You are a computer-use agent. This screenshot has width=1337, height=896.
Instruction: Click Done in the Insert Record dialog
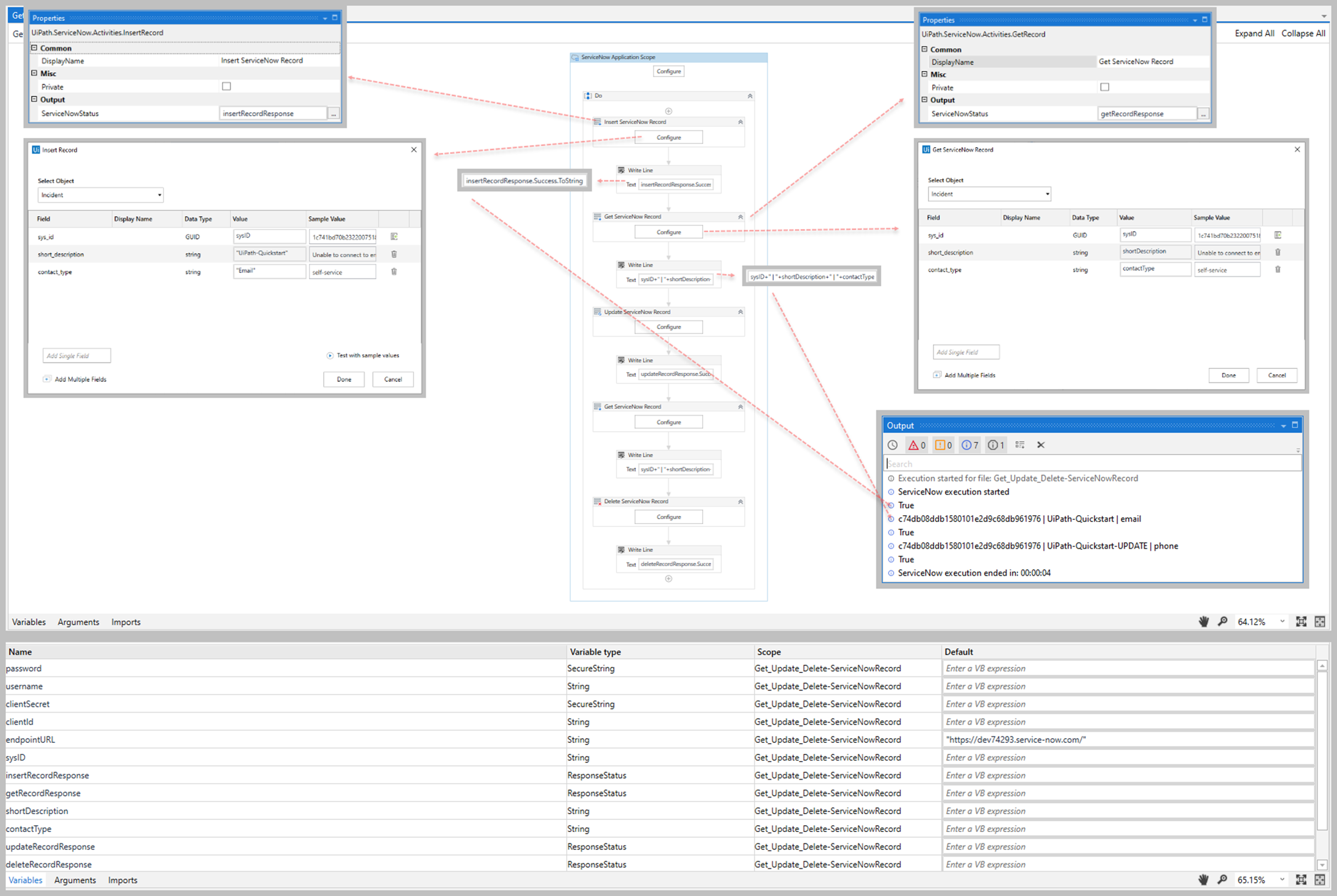coord(343,379)
